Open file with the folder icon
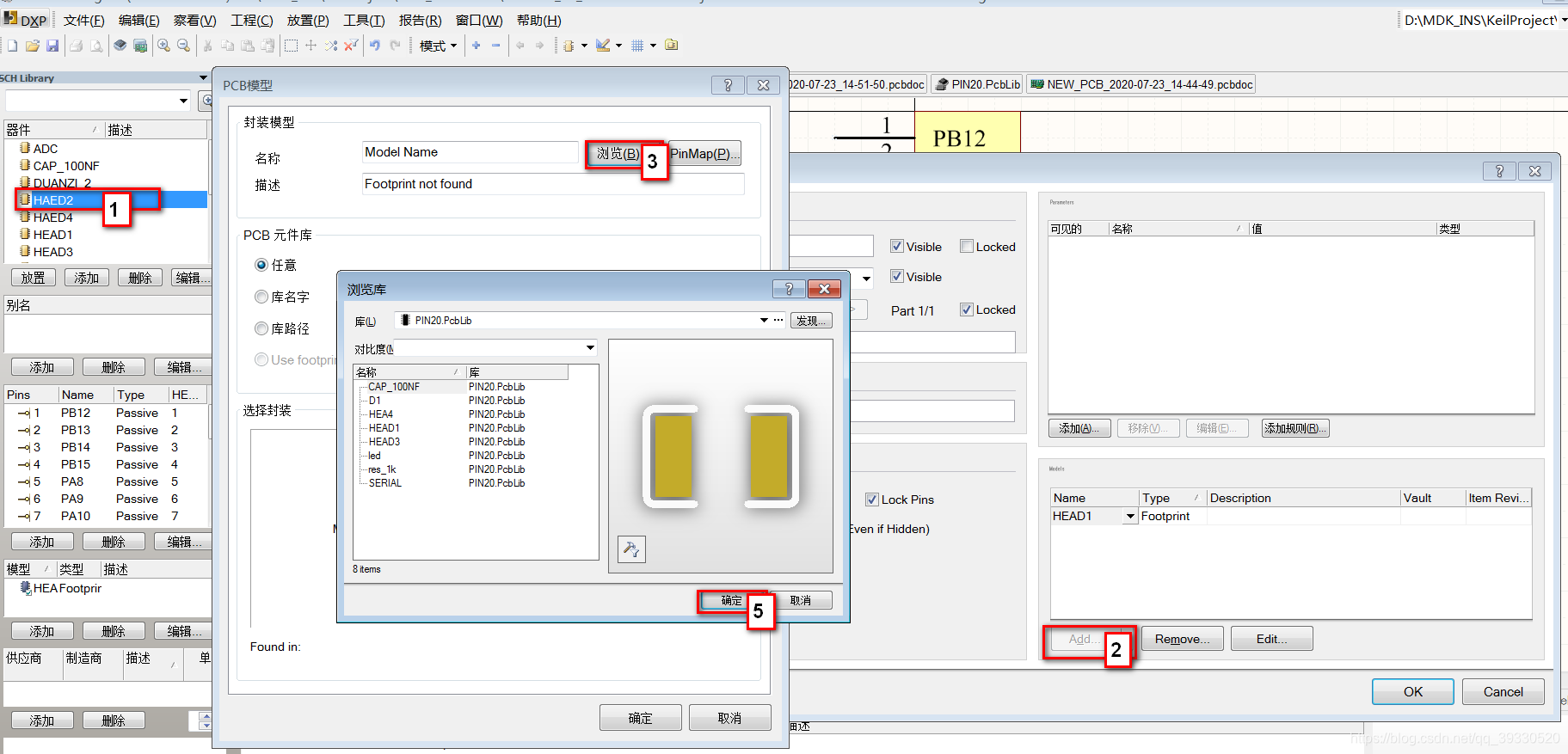This screenshot has width=1568, height=754. [33, 46]
